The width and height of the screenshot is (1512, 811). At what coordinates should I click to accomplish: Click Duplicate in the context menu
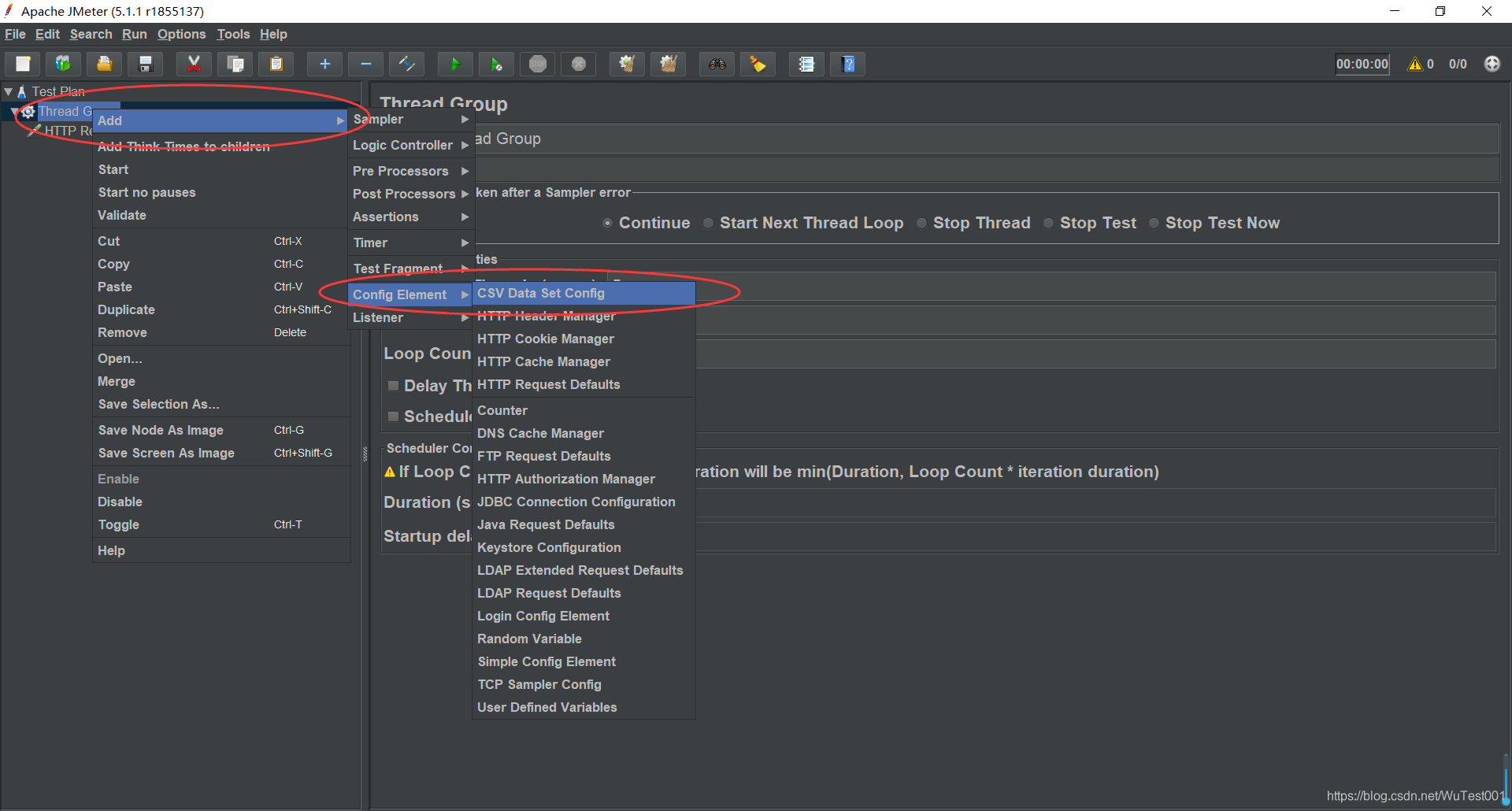pyautogui.click(x=221, y=309)
